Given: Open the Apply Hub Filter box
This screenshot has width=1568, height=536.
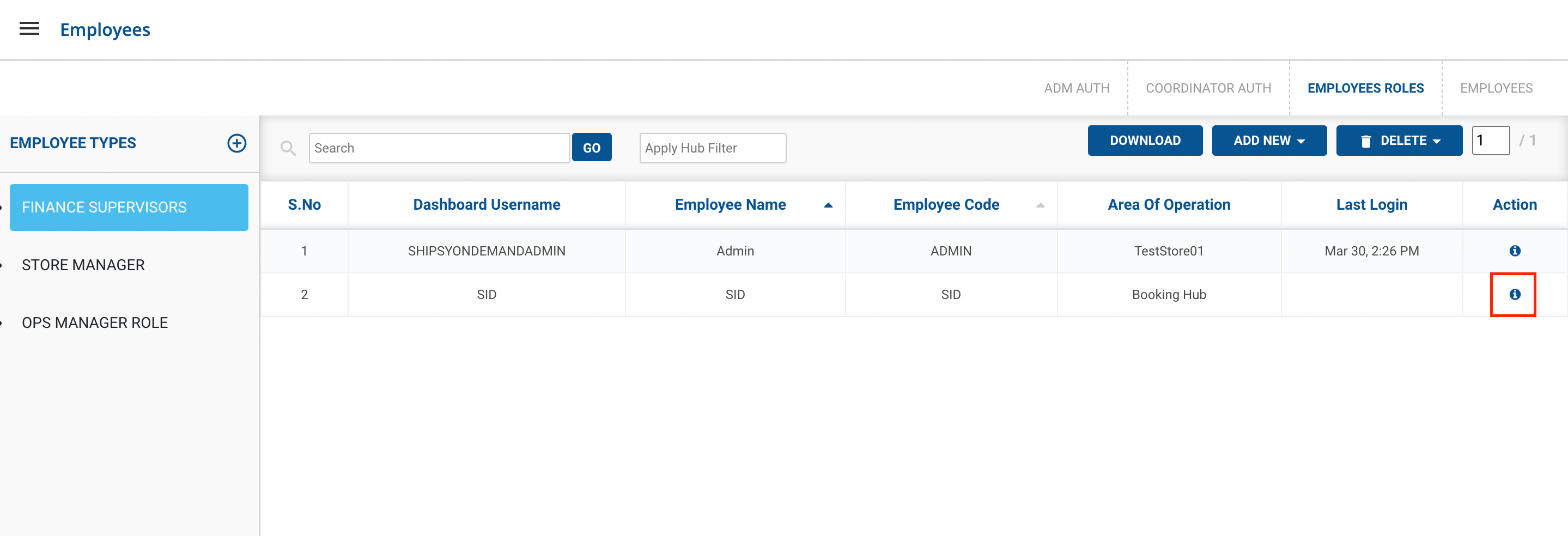Looking at the screenshot, I should click(712, 148).
